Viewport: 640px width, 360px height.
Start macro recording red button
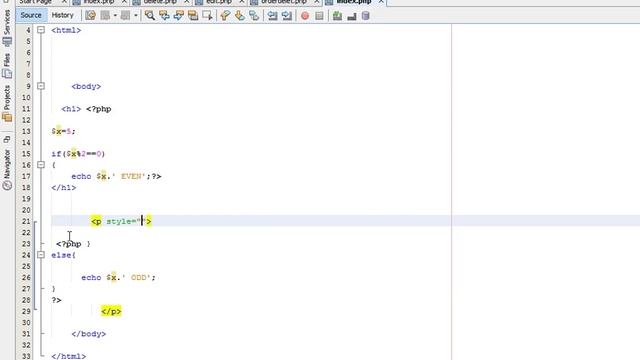(305, 16)
